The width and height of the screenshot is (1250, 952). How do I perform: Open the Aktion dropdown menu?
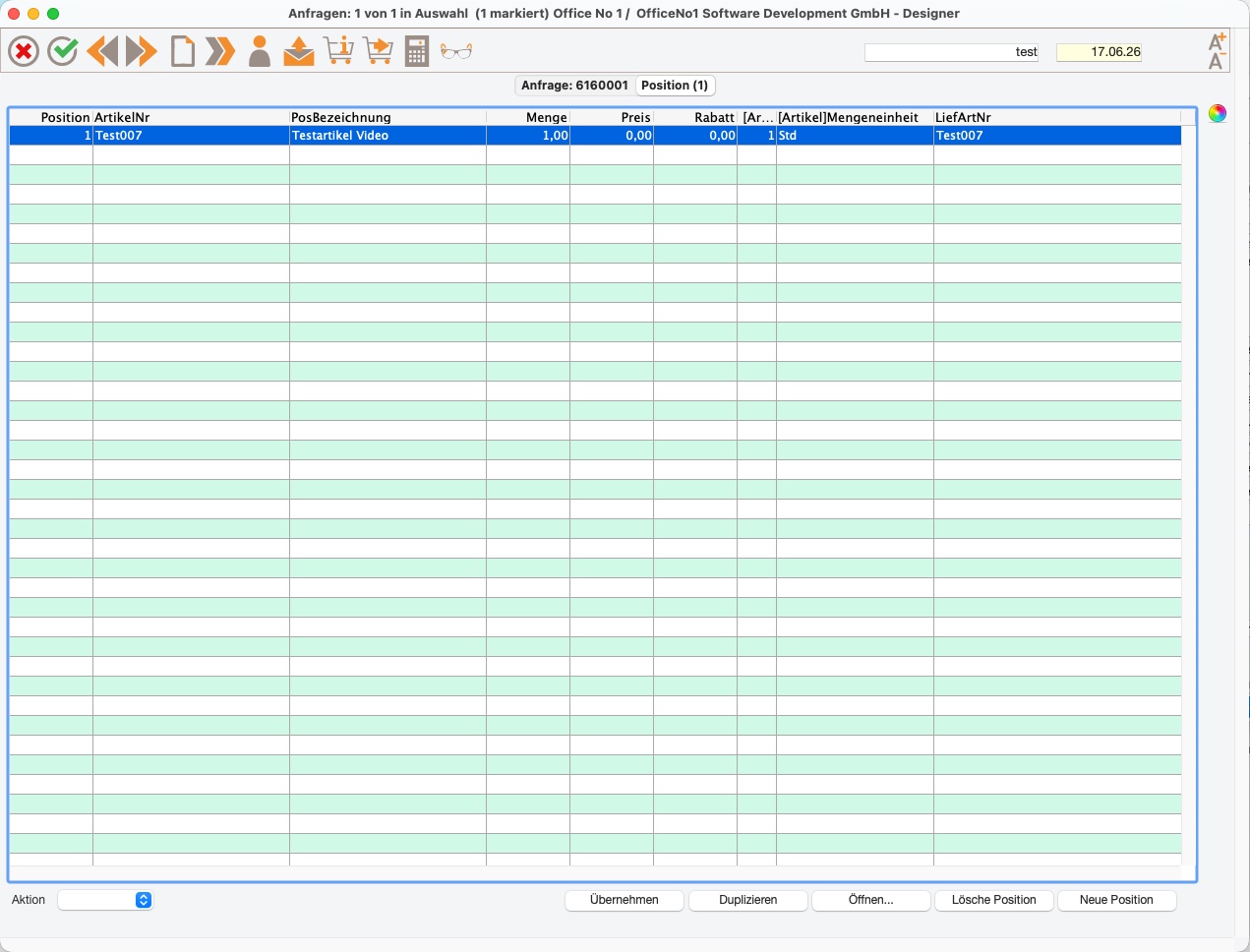(105, 900)
